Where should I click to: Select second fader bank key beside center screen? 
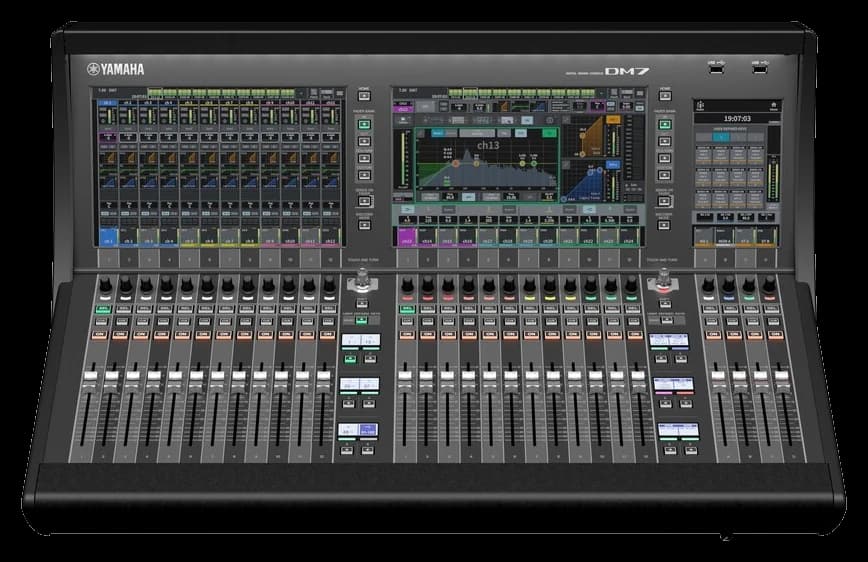(x=664, y=142)
